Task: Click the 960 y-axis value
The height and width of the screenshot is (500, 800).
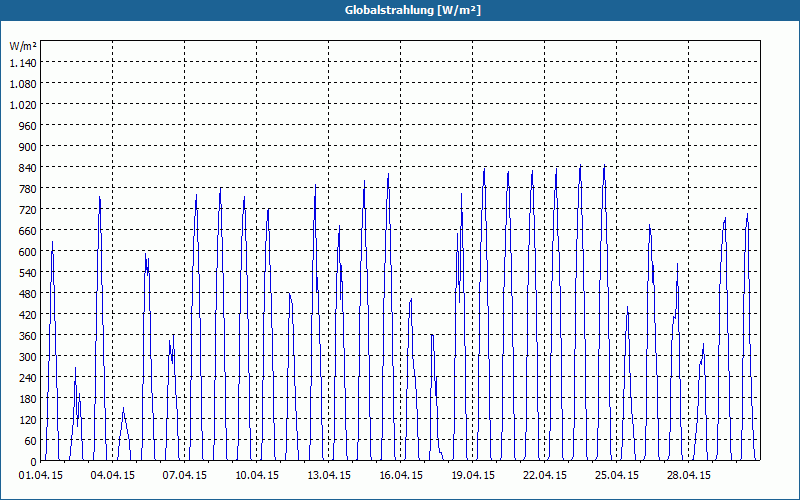Action: (x=29, y=126)
